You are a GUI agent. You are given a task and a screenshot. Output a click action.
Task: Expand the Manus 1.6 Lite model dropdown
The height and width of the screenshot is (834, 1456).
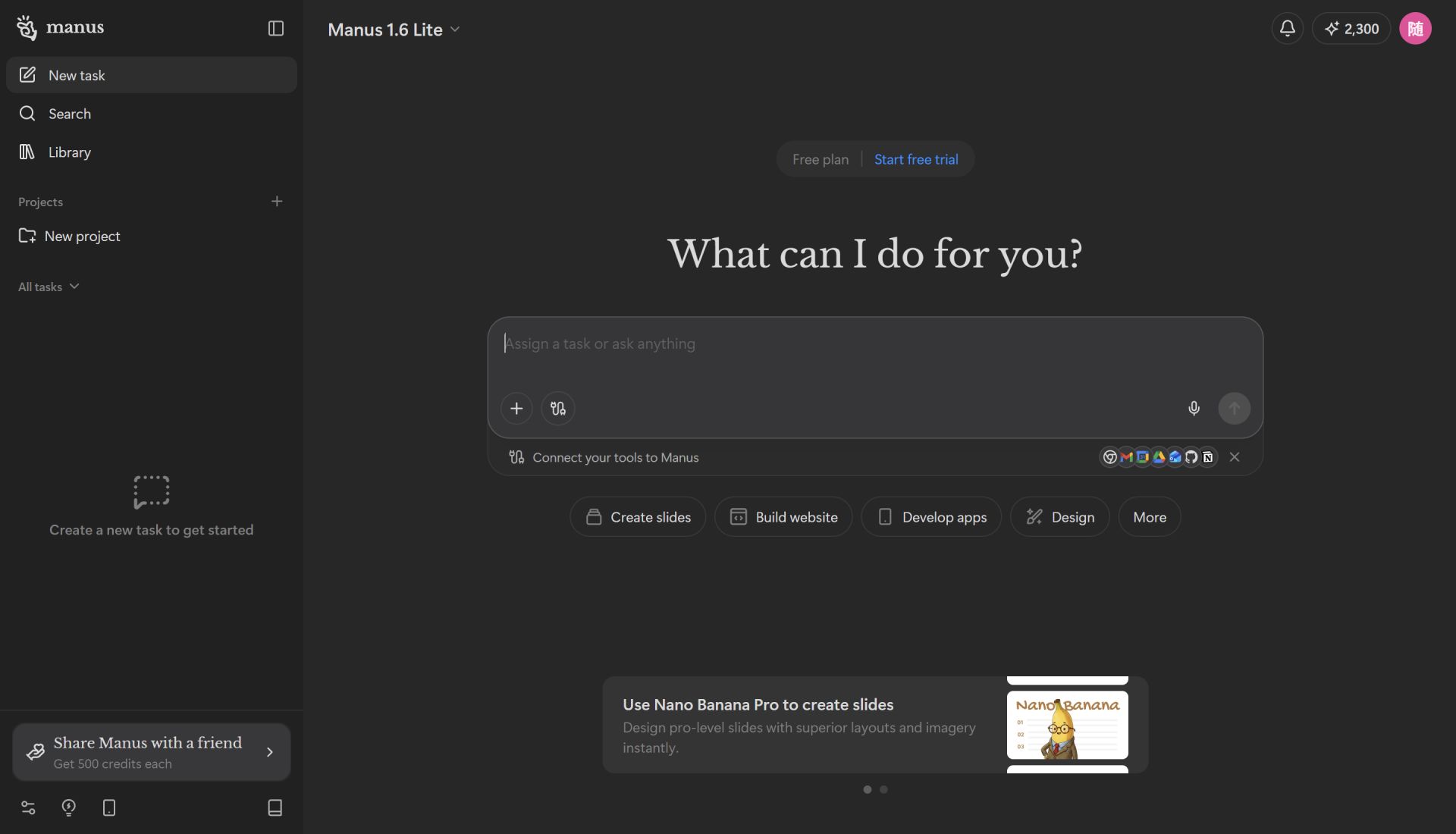point(394,30)
